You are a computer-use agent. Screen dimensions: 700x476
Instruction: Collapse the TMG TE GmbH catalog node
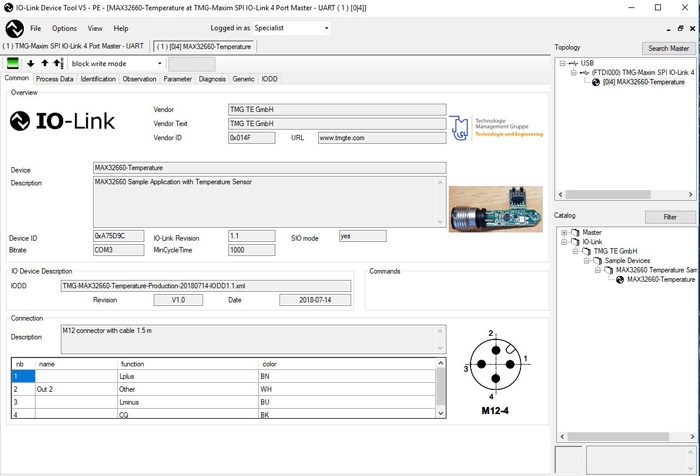click(x=575, y=251)
